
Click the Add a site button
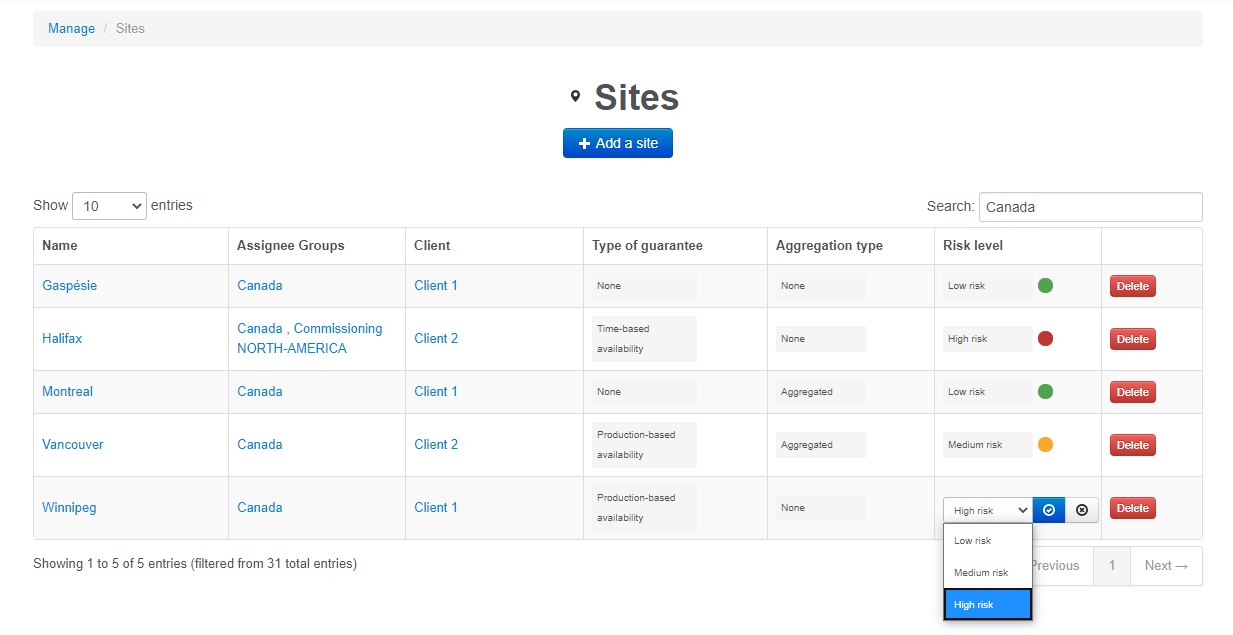click(x=617, y=142)
